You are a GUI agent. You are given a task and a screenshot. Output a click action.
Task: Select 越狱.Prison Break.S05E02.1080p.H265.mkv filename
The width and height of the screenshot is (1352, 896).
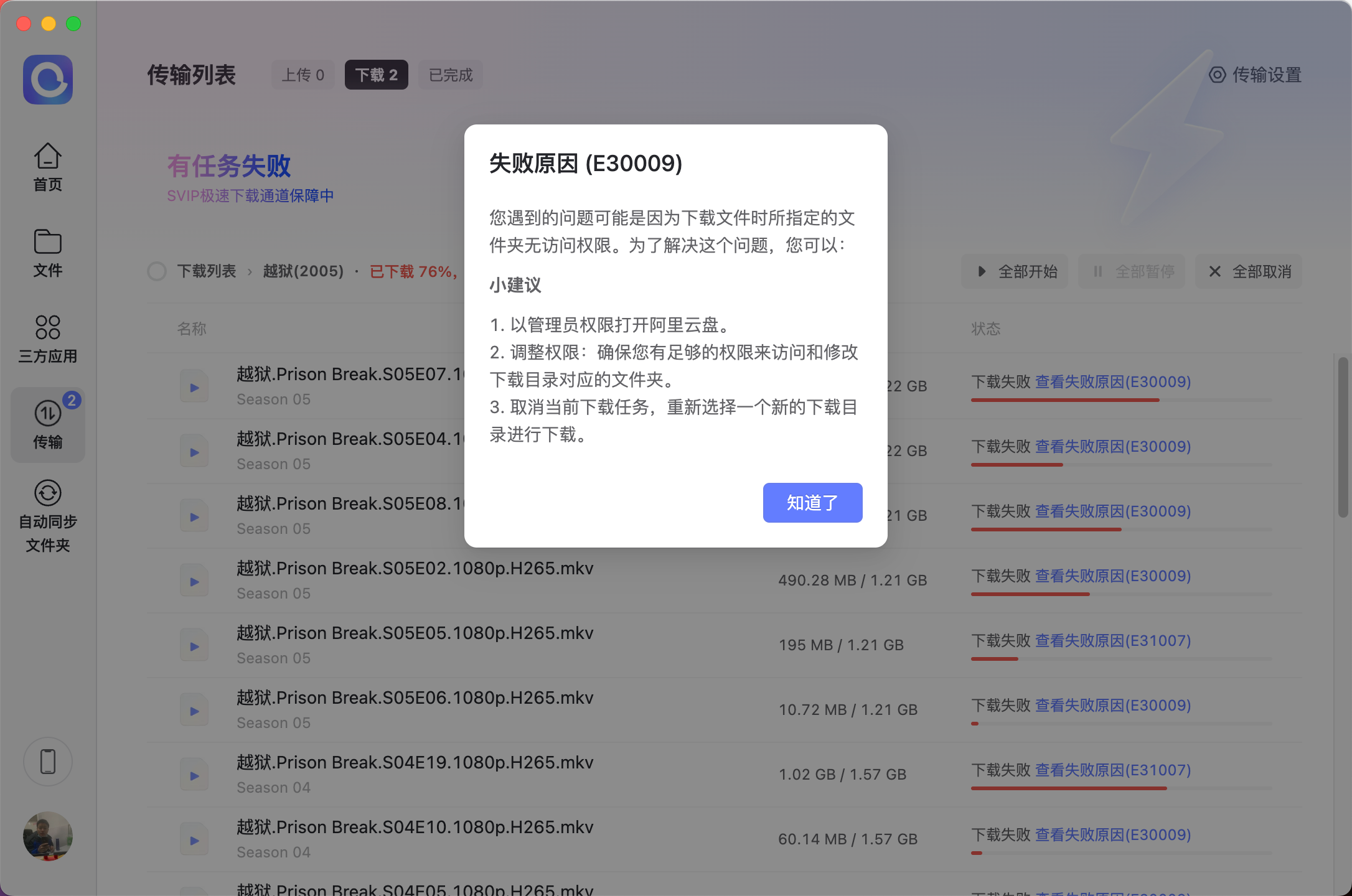(x=415, y=568)
